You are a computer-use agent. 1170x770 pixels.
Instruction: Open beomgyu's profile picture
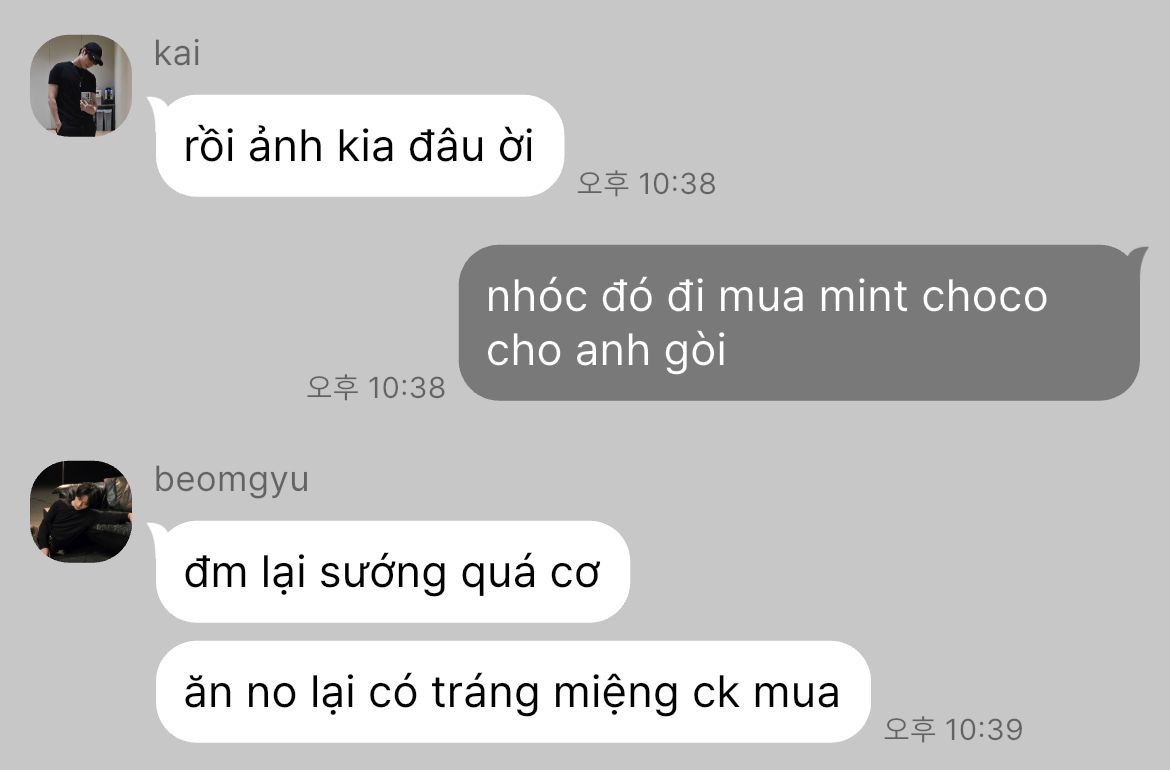[x=81, y=511]
